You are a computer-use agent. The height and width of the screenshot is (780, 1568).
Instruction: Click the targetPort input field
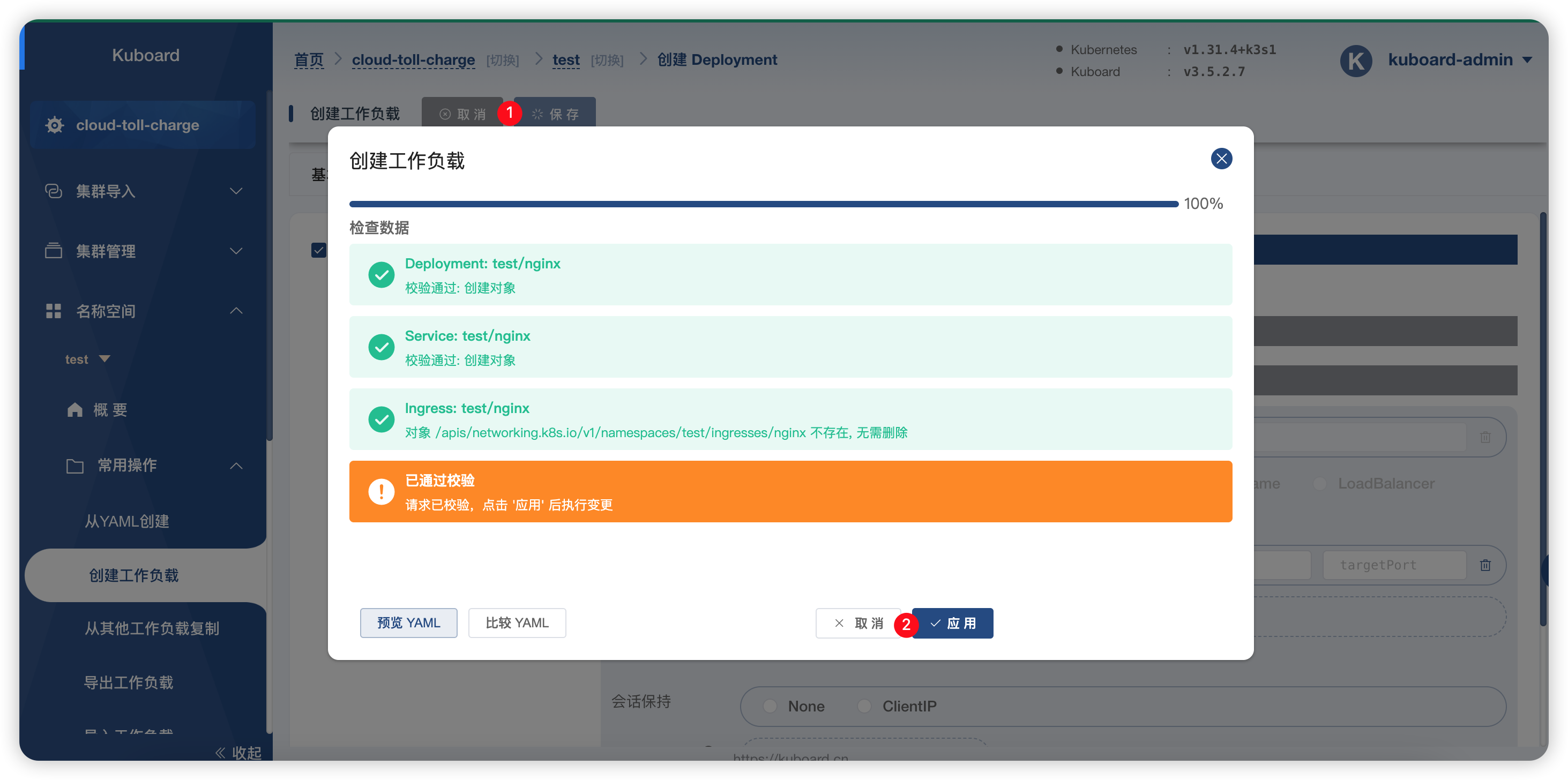point(1394,565)
